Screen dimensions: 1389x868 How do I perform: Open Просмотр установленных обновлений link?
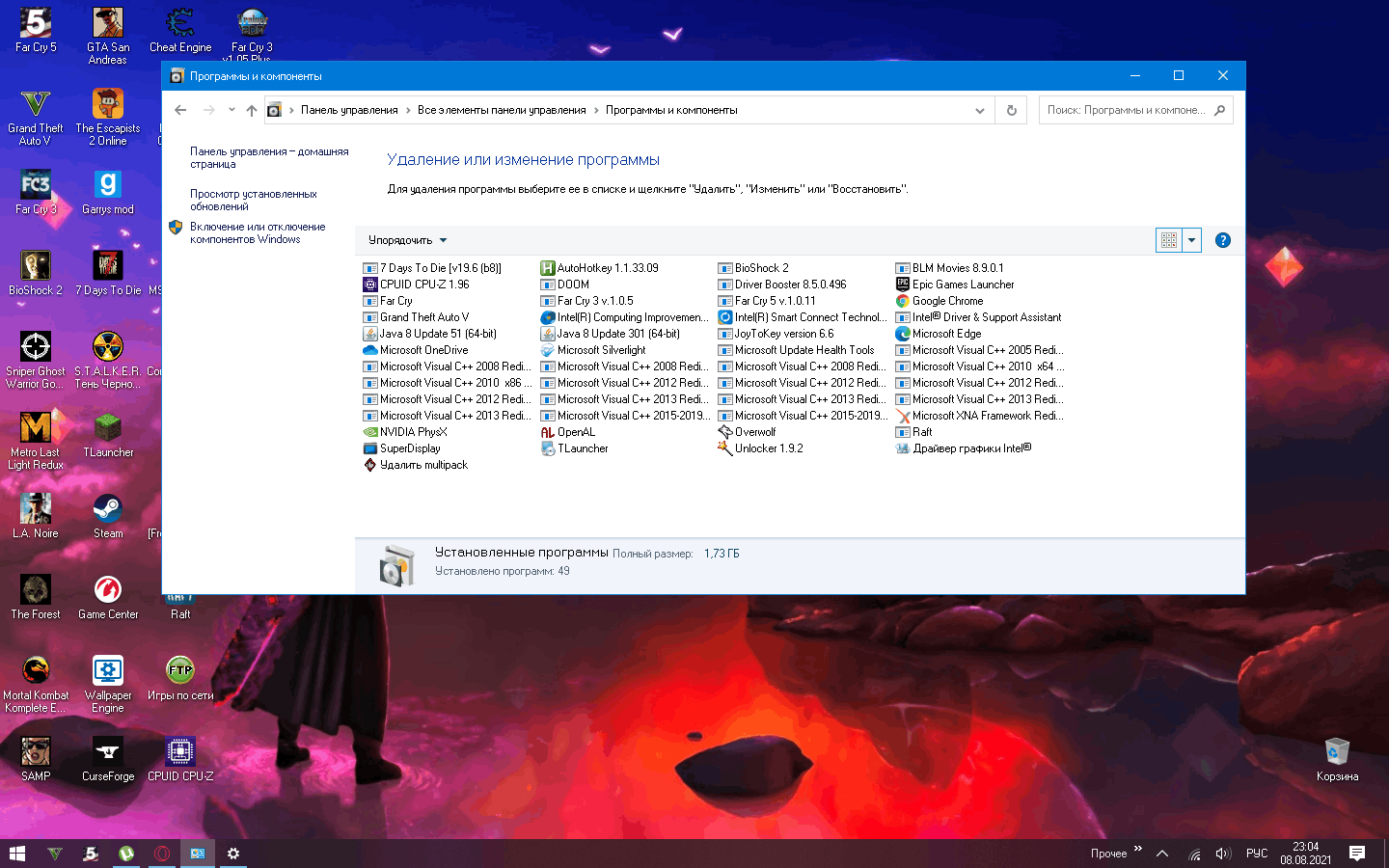[253, 201]
